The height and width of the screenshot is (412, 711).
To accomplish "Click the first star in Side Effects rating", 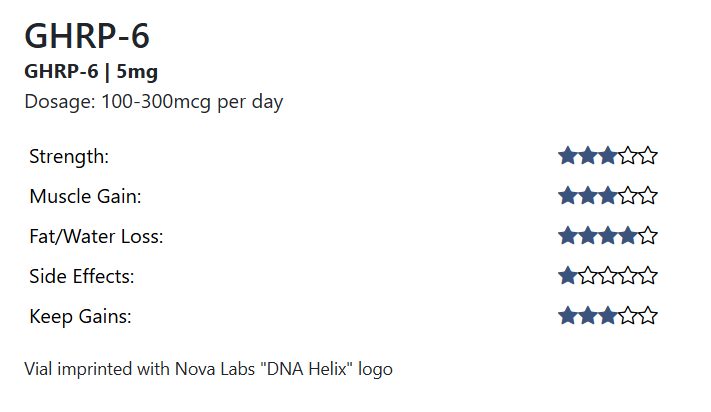I will pos(568,276).
